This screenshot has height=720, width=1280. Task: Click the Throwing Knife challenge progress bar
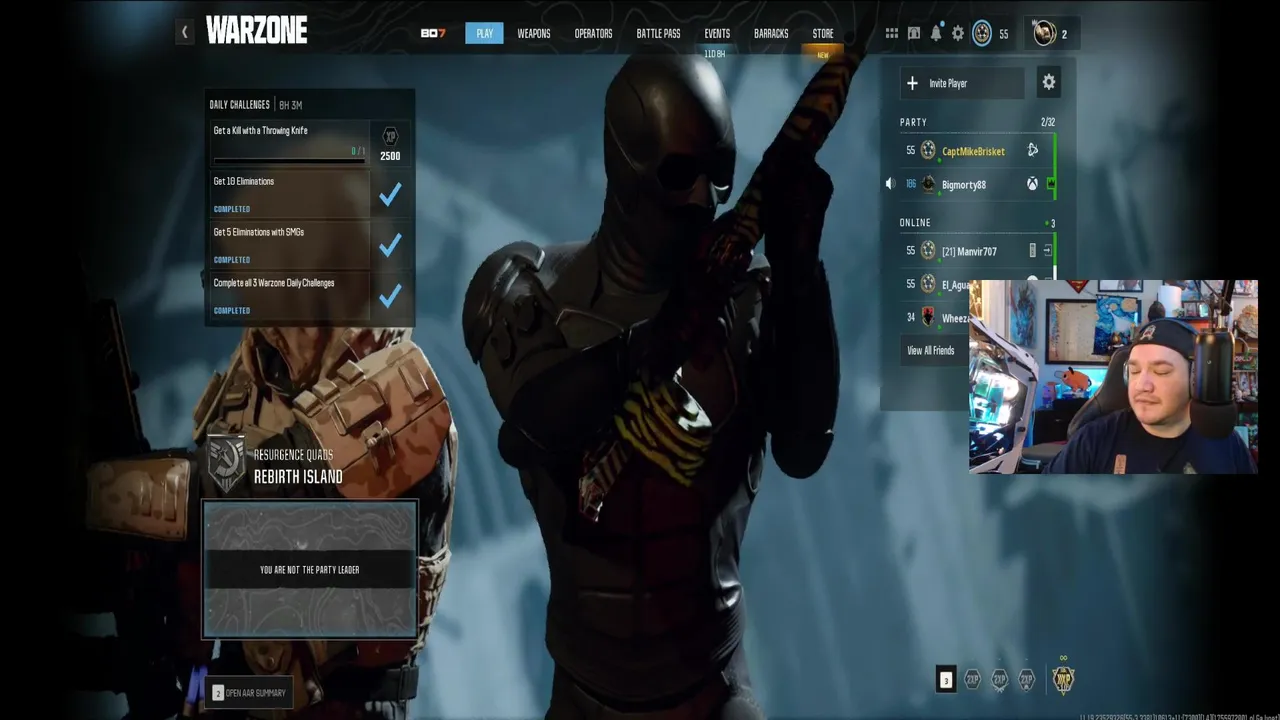click(x=289, y=160)
